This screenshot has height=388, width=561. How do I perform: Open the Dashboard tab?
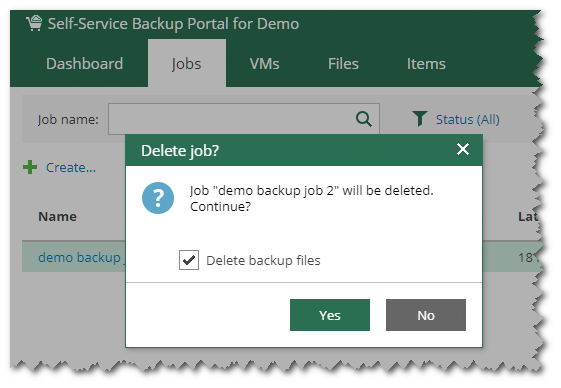[84, 64]
